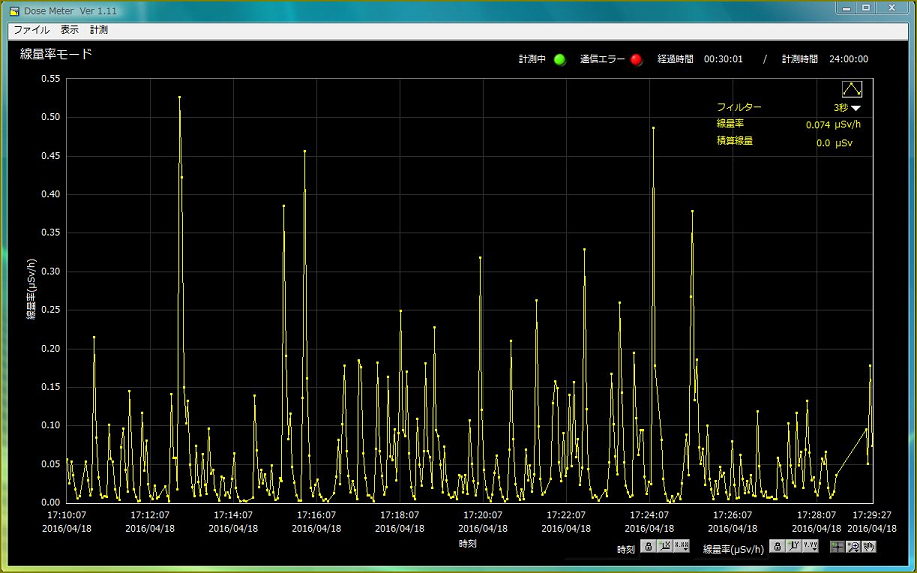Image resolution: width=917 pixels, height=573 pixels.
Task: Open the 計測 menu
Action: (x=99, y=30)
